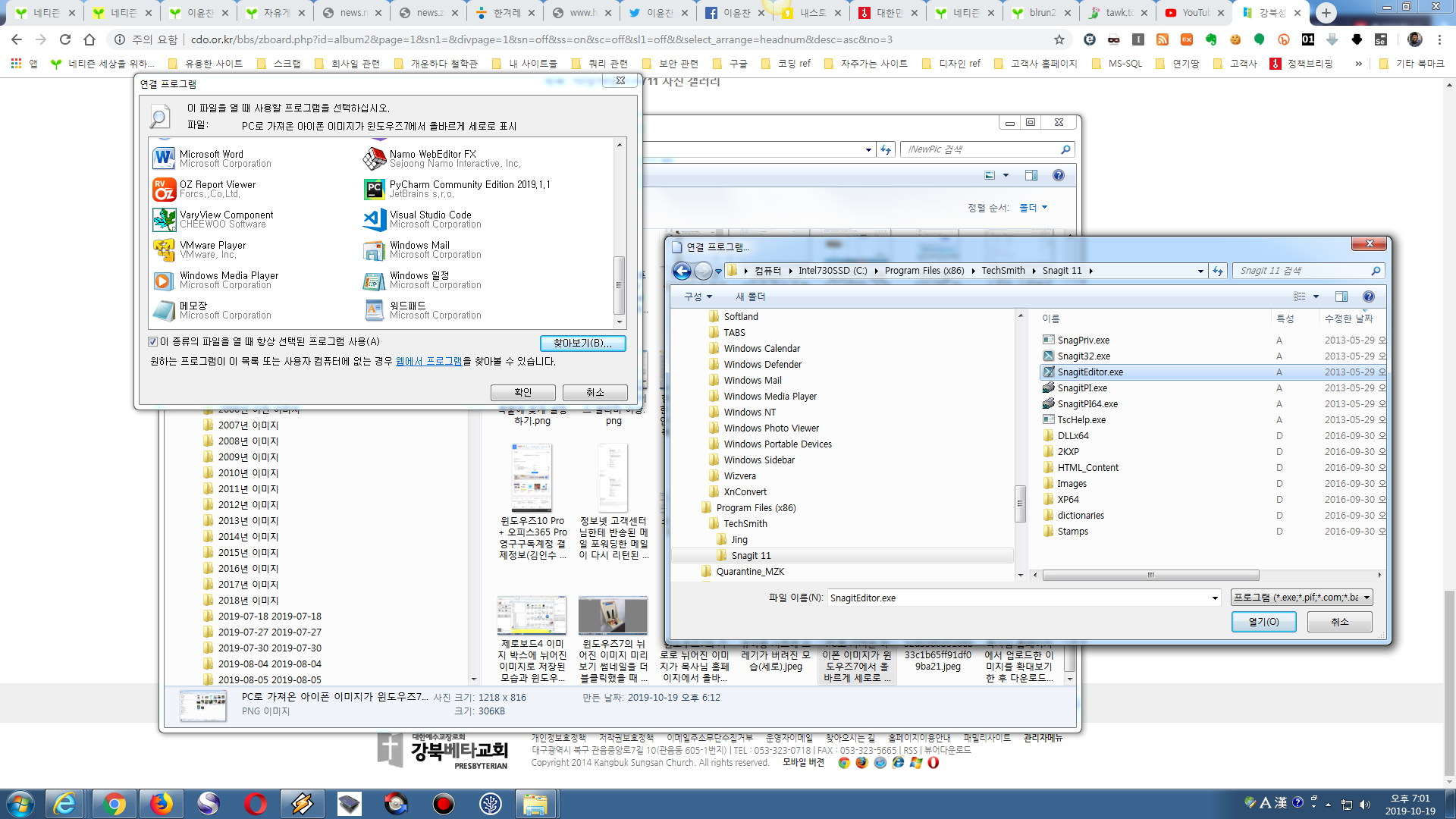
Task: Reload the page in Chrome
Action: pyautogui.click(x=65, y=39)
